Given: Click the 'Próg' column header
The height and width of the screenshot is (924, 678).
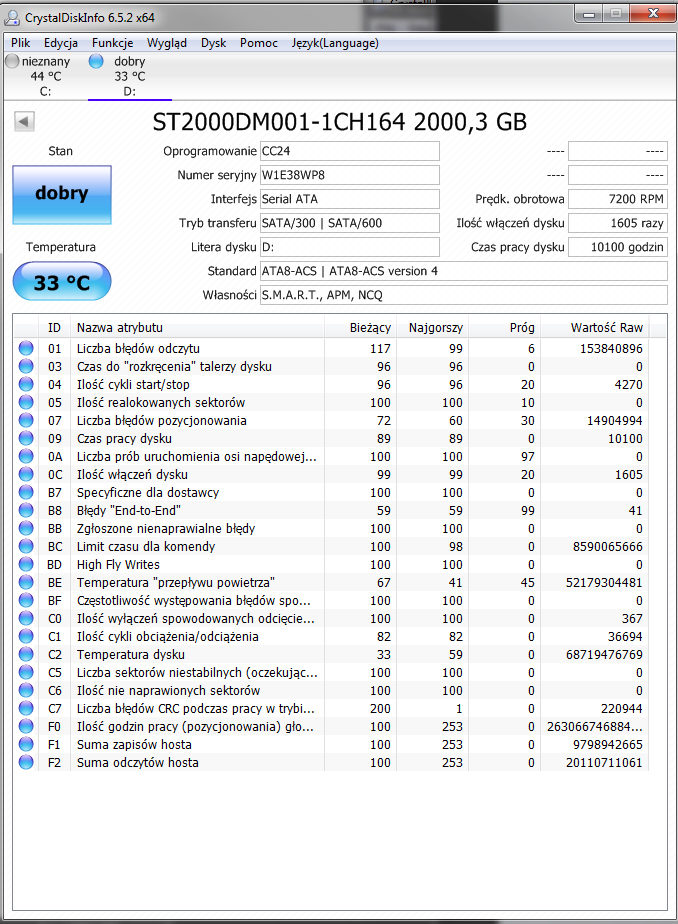Looking at the screenshot, I should pos(504,328).
